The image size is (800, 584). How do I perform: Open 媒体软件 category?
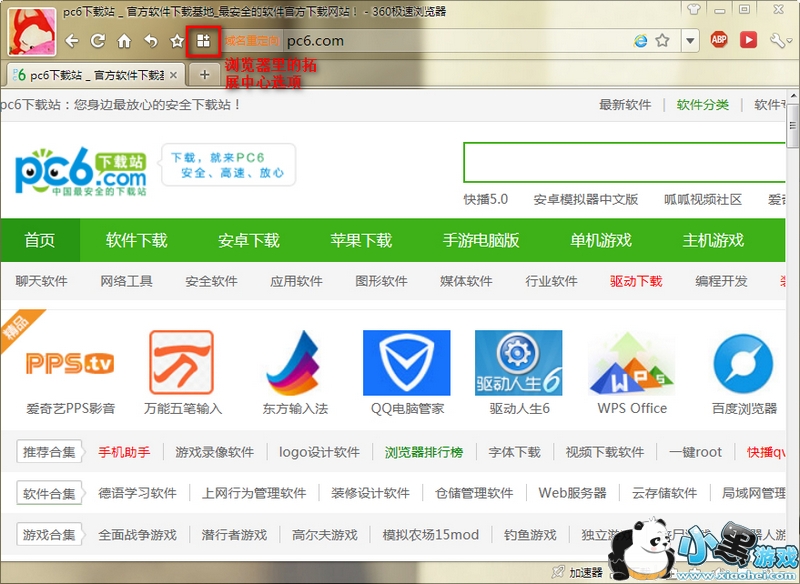[x=466, y=281]
